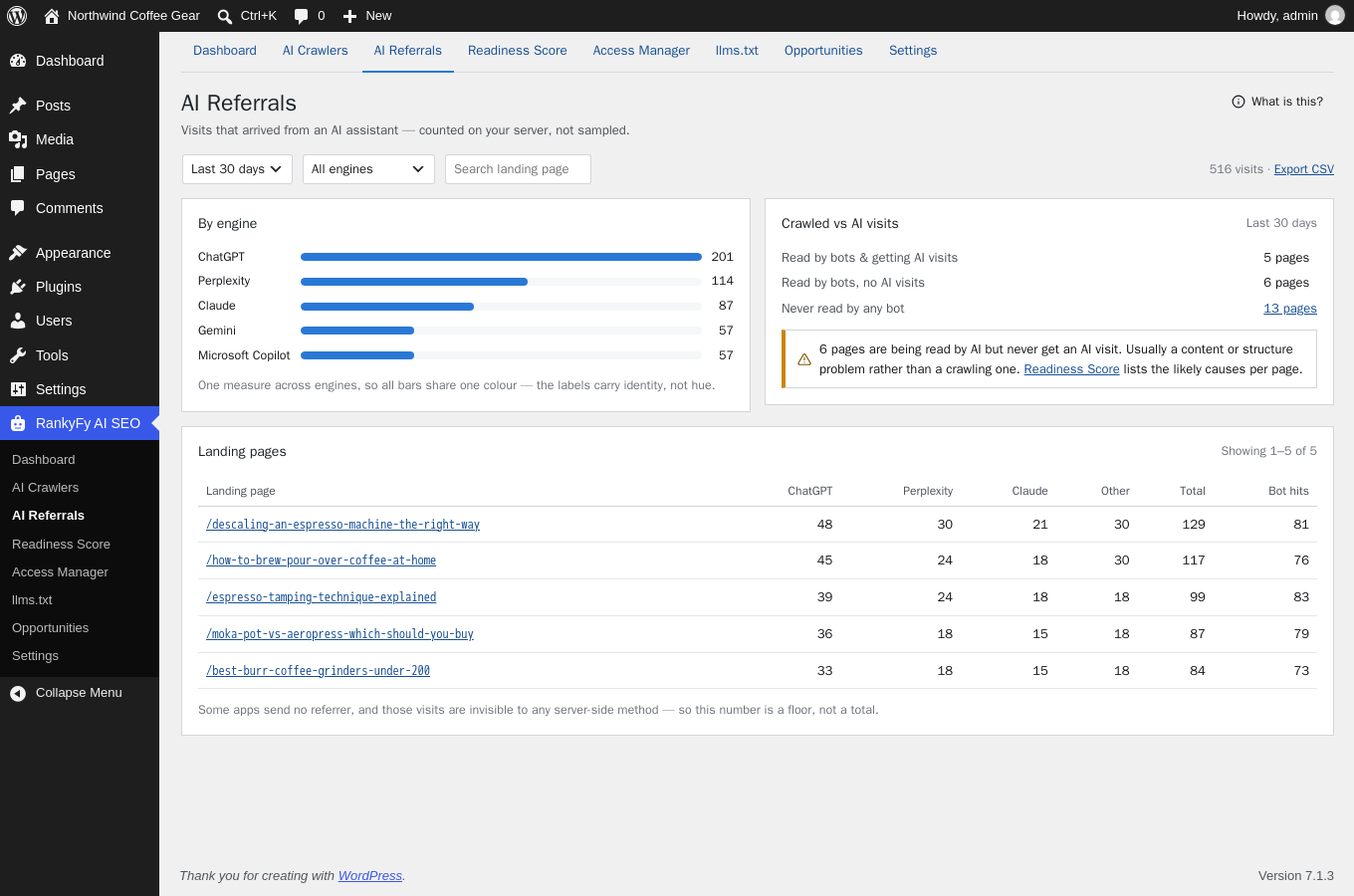The height and width of the screenshot is (896, 1354).
Task: Open the Ctrl+K search magnifier icon
Action: (225, 16)
